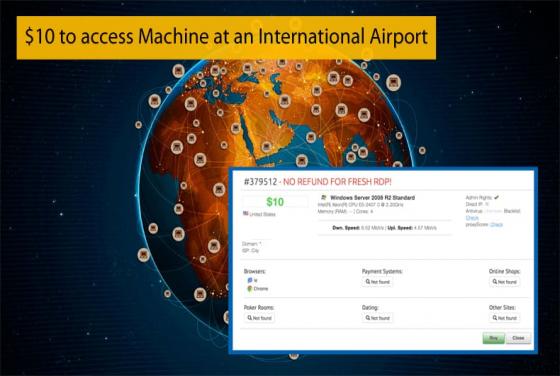Click the Chrome browser icon
This screenshot has height=376, width=560.
(x=250, y=289)
